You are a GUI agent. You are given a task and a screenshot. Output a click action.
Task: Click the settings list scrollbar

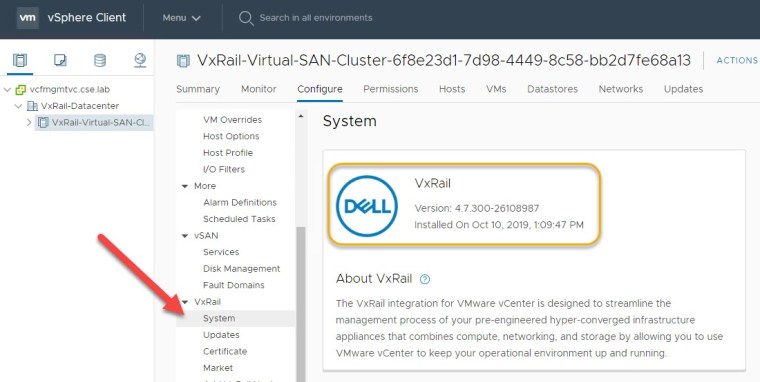[301, 304]
